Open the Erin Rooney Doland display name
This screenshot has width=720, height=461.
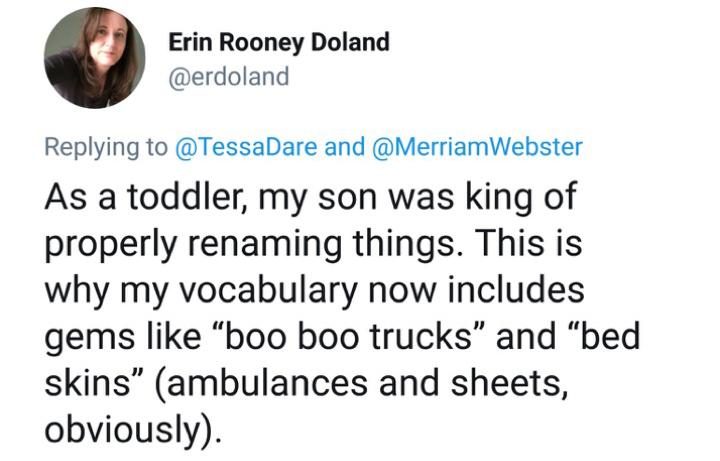pyautogui.click(x=279, y=42)
